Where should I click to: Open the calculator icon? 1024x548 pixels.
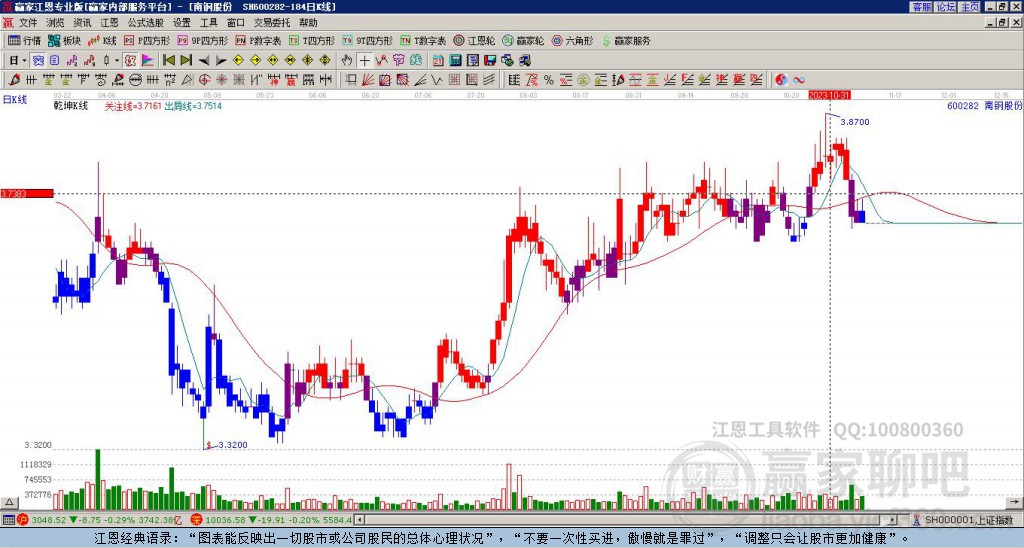click(455, 61)
